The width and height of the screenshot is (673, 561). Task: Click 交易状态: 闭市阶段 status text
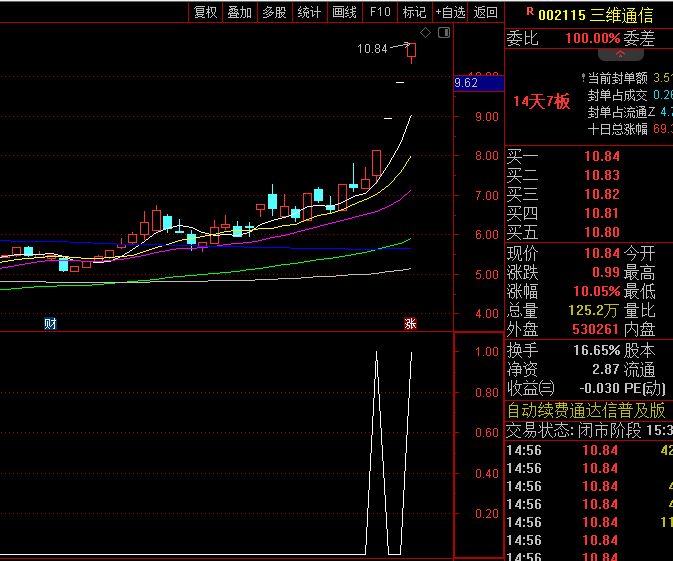point(573,430)
